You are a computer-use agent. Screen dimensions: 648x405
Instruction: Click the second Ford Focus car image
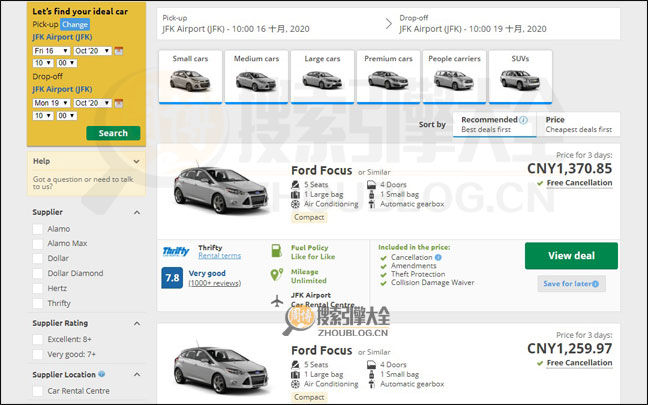coord(221,369)
